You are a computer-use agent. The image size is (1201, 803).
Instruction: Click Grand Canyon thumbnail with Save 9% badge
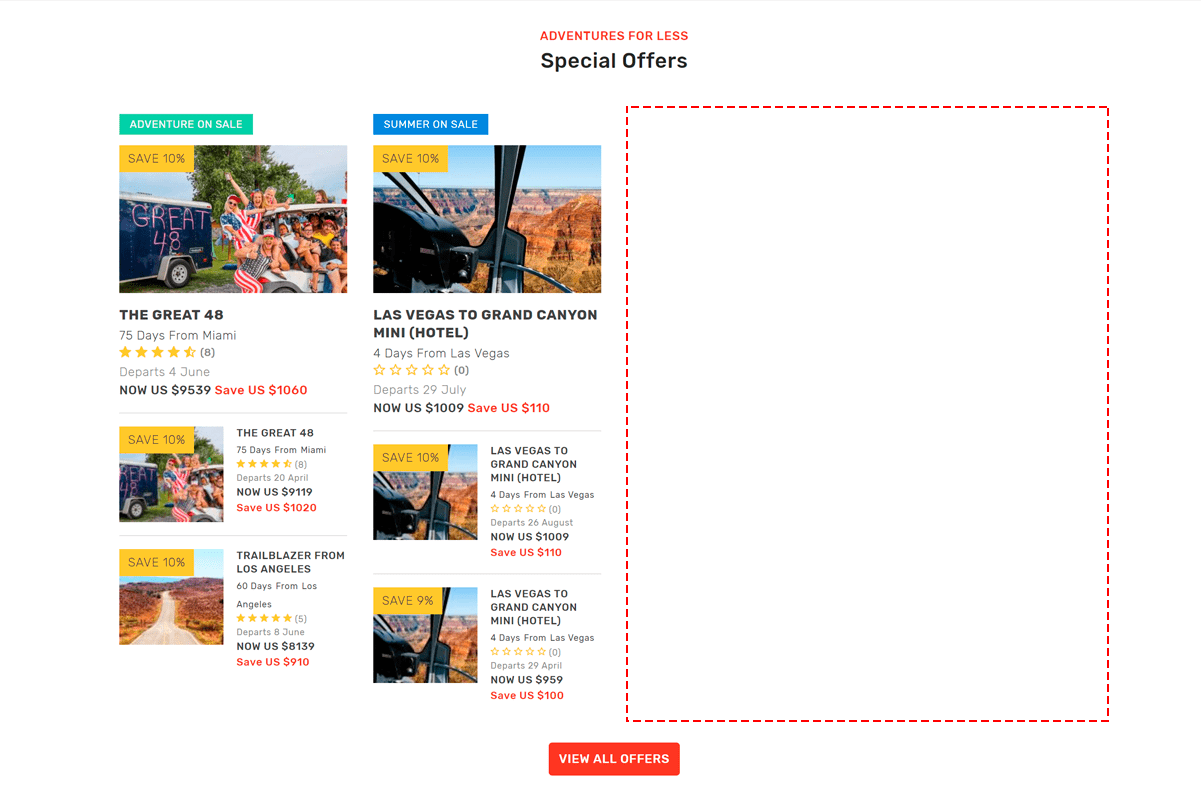point(425,635)
